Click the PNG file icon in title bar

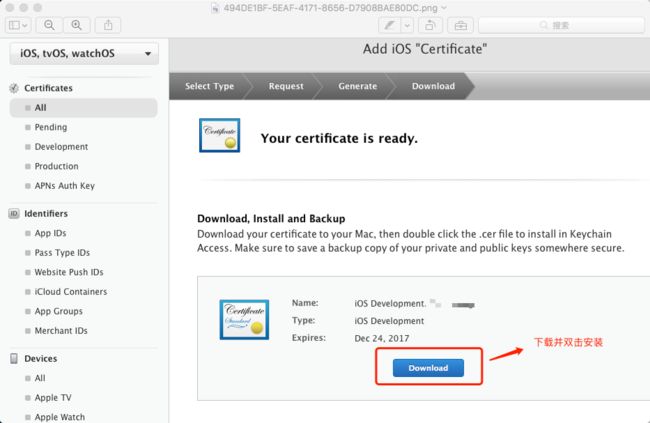tap(215, 8)
